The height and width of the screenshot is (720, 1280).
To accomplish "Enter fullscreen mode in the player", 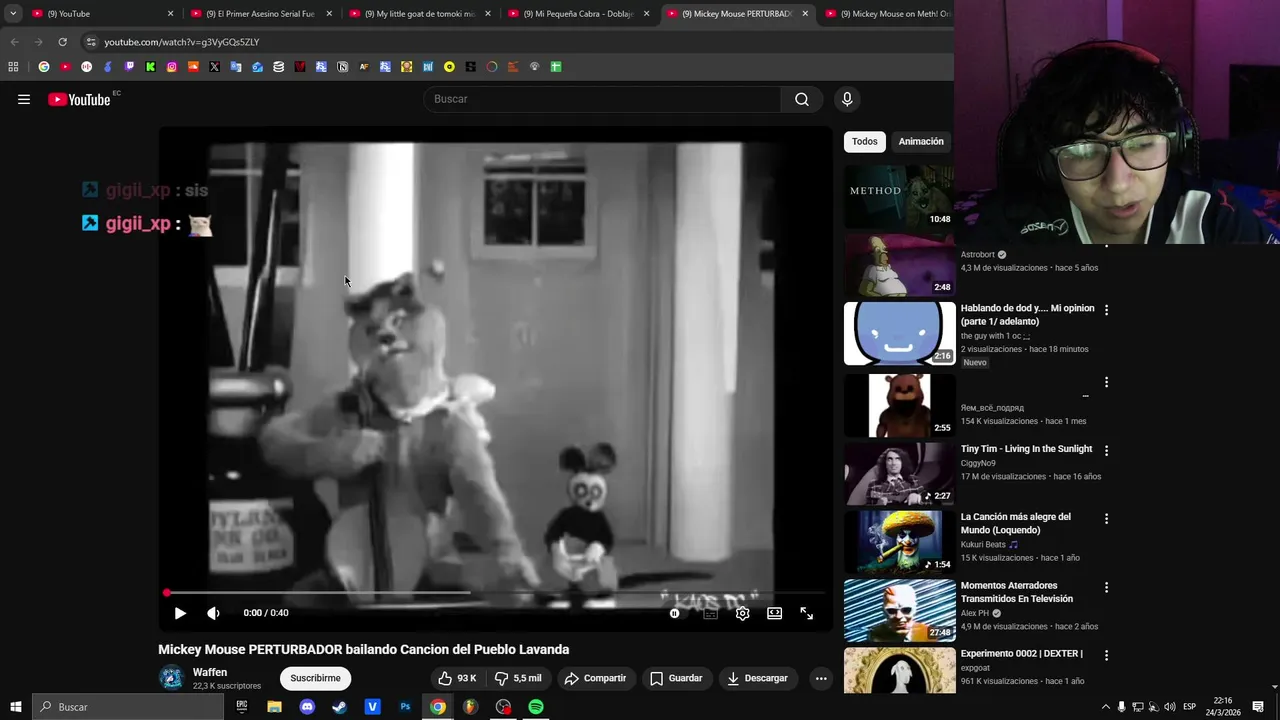I will [x=806, y=613].
